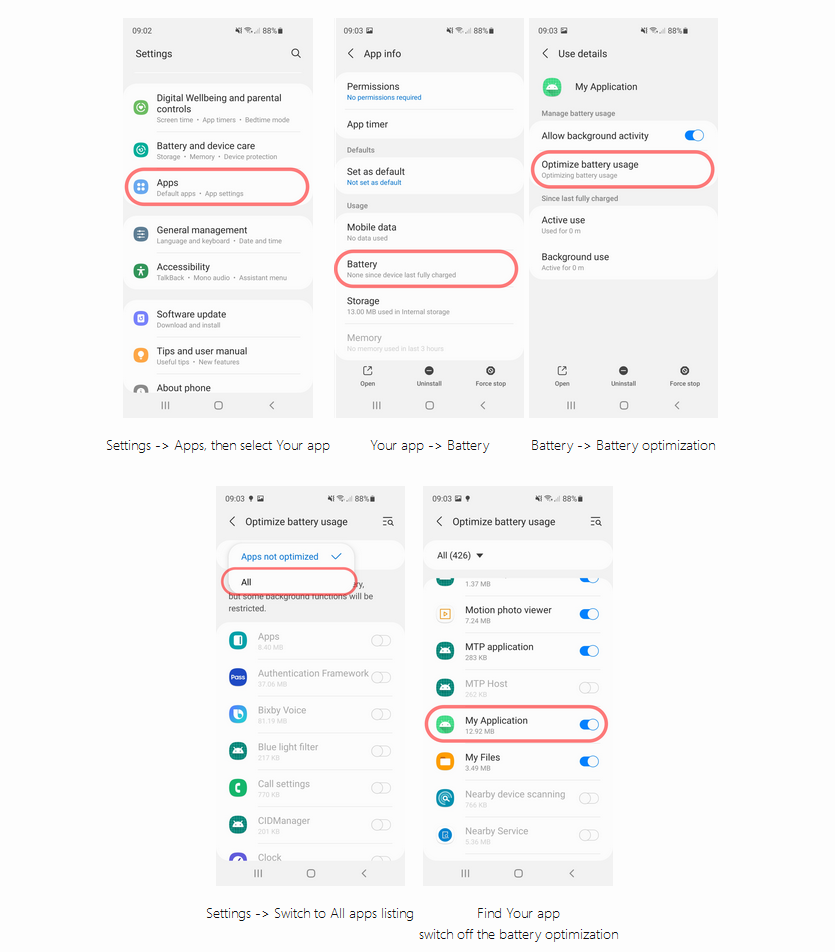This screenshot has height=952, width=835.
Task: Toggle Nearby device scanning switch
Action: pos(589,798)
